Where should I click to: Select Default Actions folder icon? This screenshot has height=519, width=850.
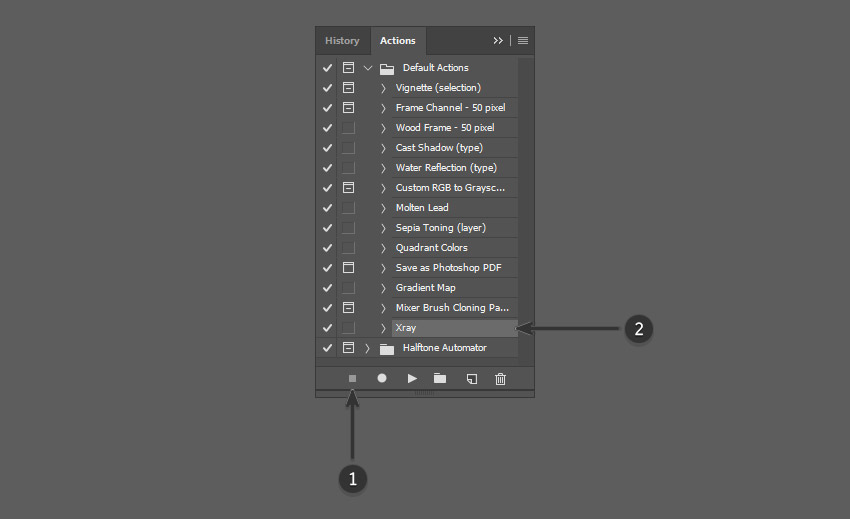(x=387, y=68)
